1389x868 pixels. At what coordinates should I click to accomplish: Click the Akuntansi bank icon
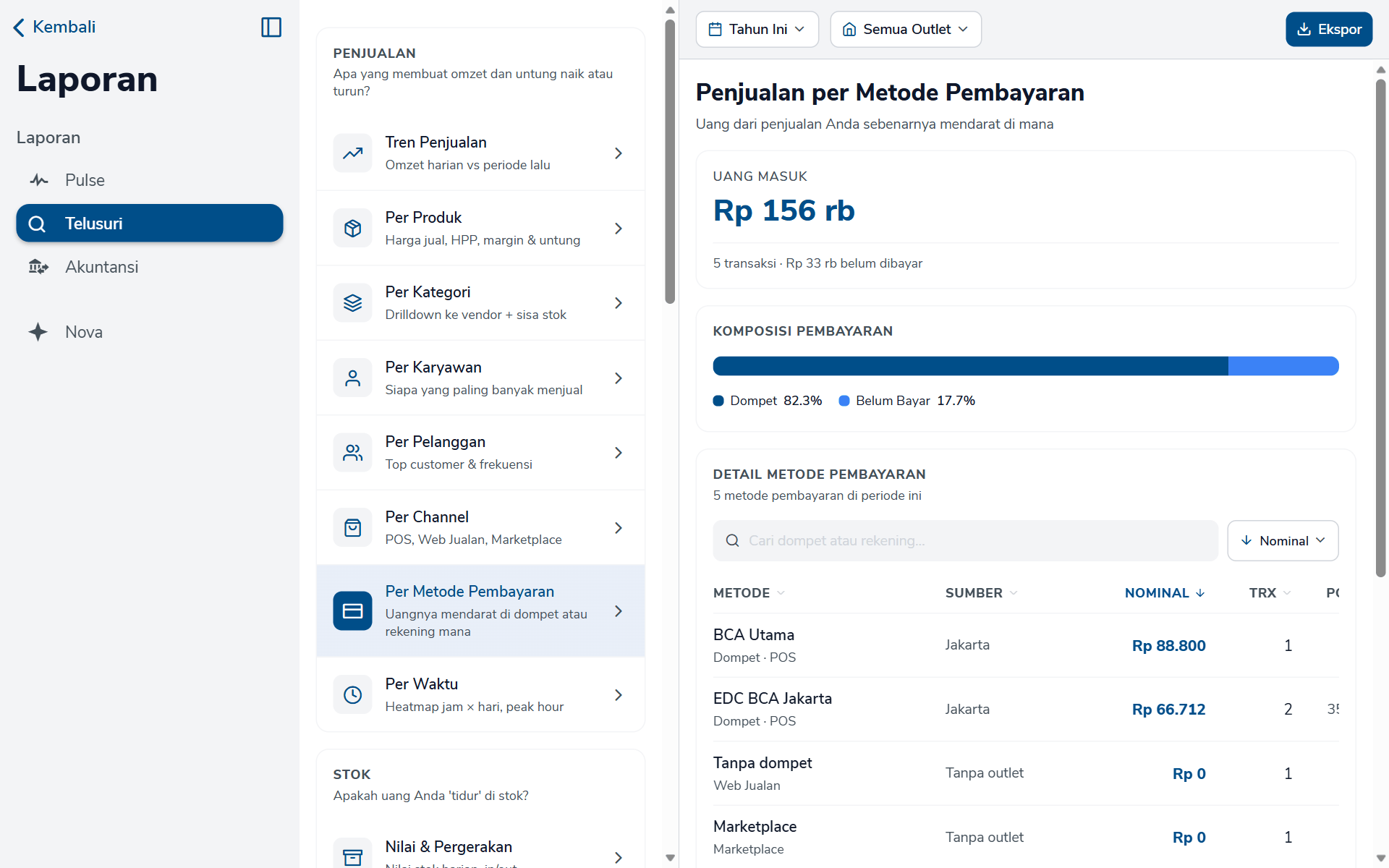[x=38, y=267]
